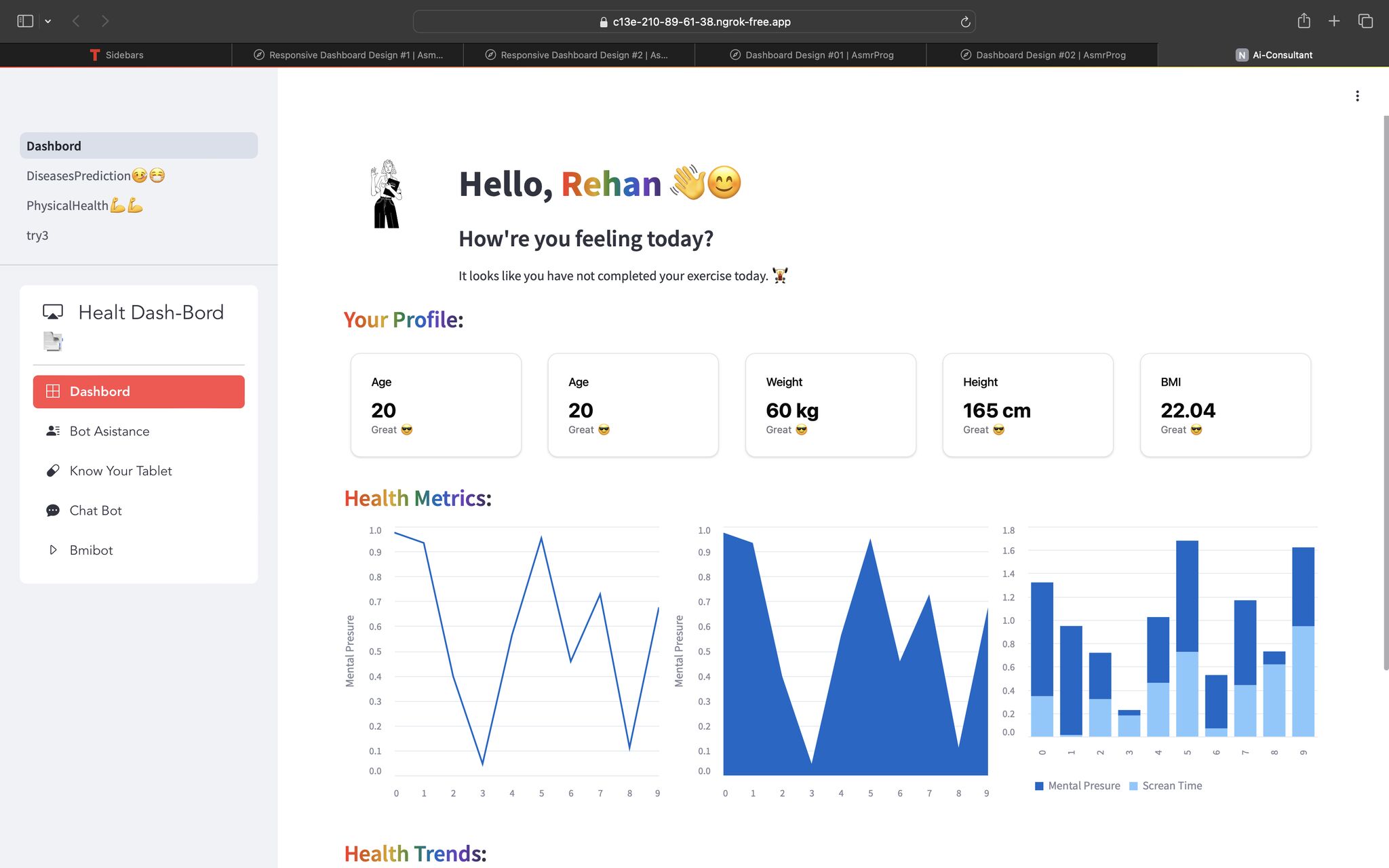Open the try3 page in sidebar
The width and height of the screenshot is (1389, 868).
[37, 235]
